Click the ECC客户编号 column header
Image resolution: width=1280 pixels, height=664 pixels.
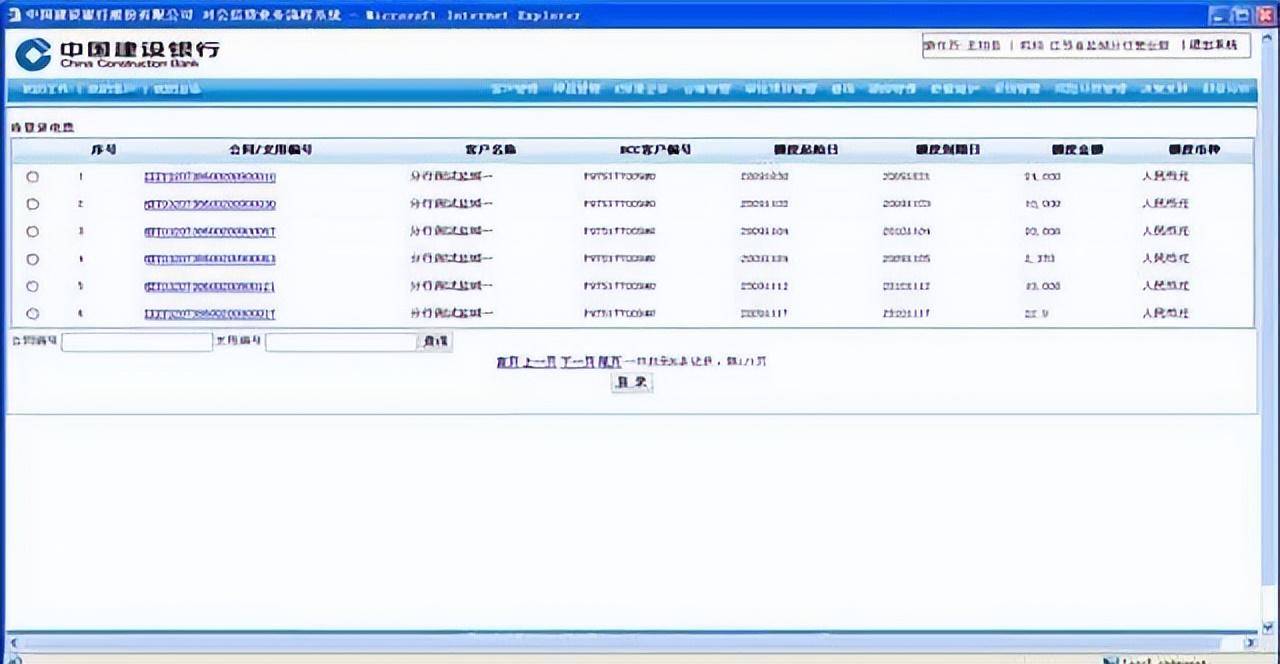656,150
